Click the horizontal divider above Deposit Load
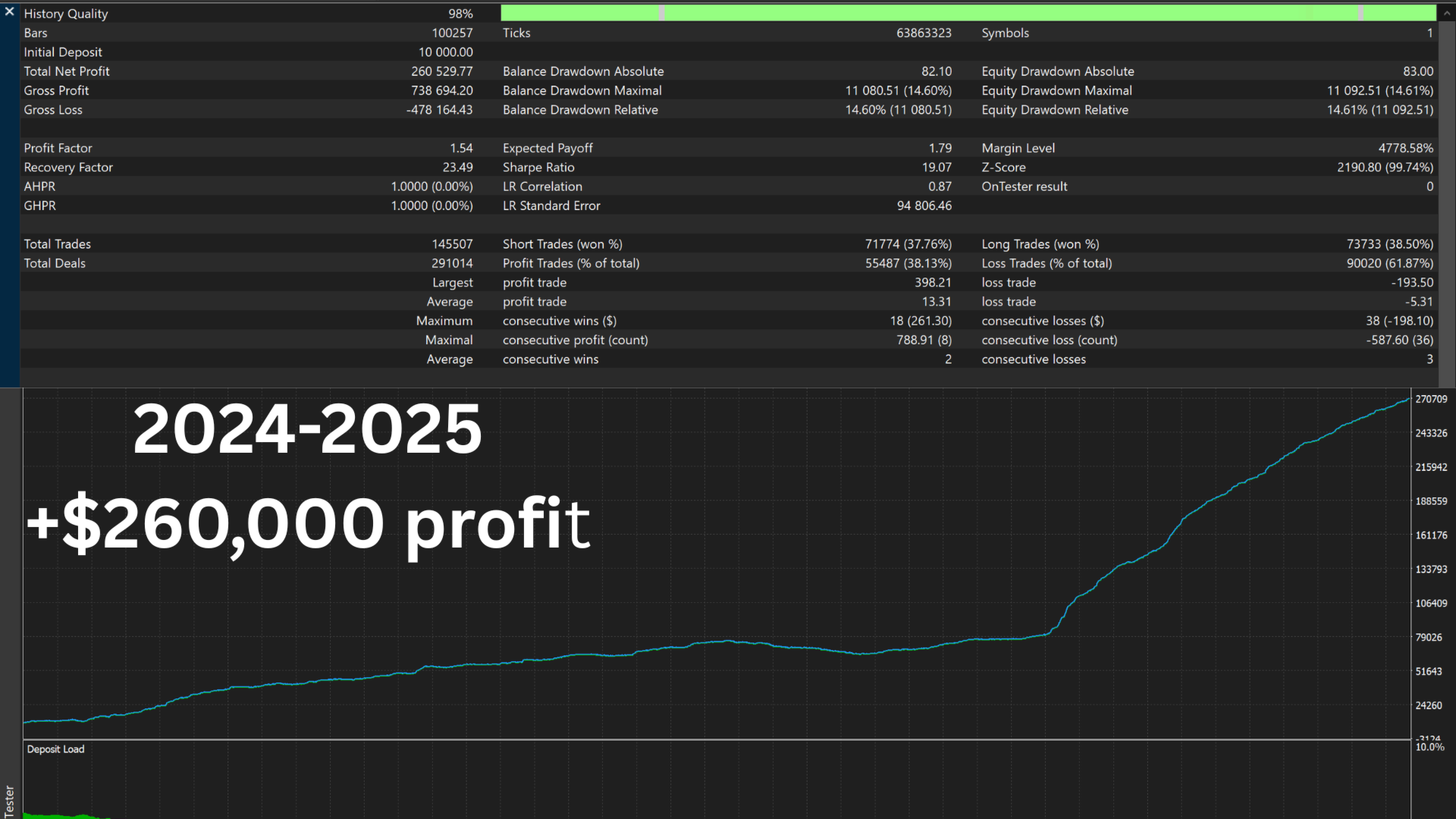 point(682,739)
